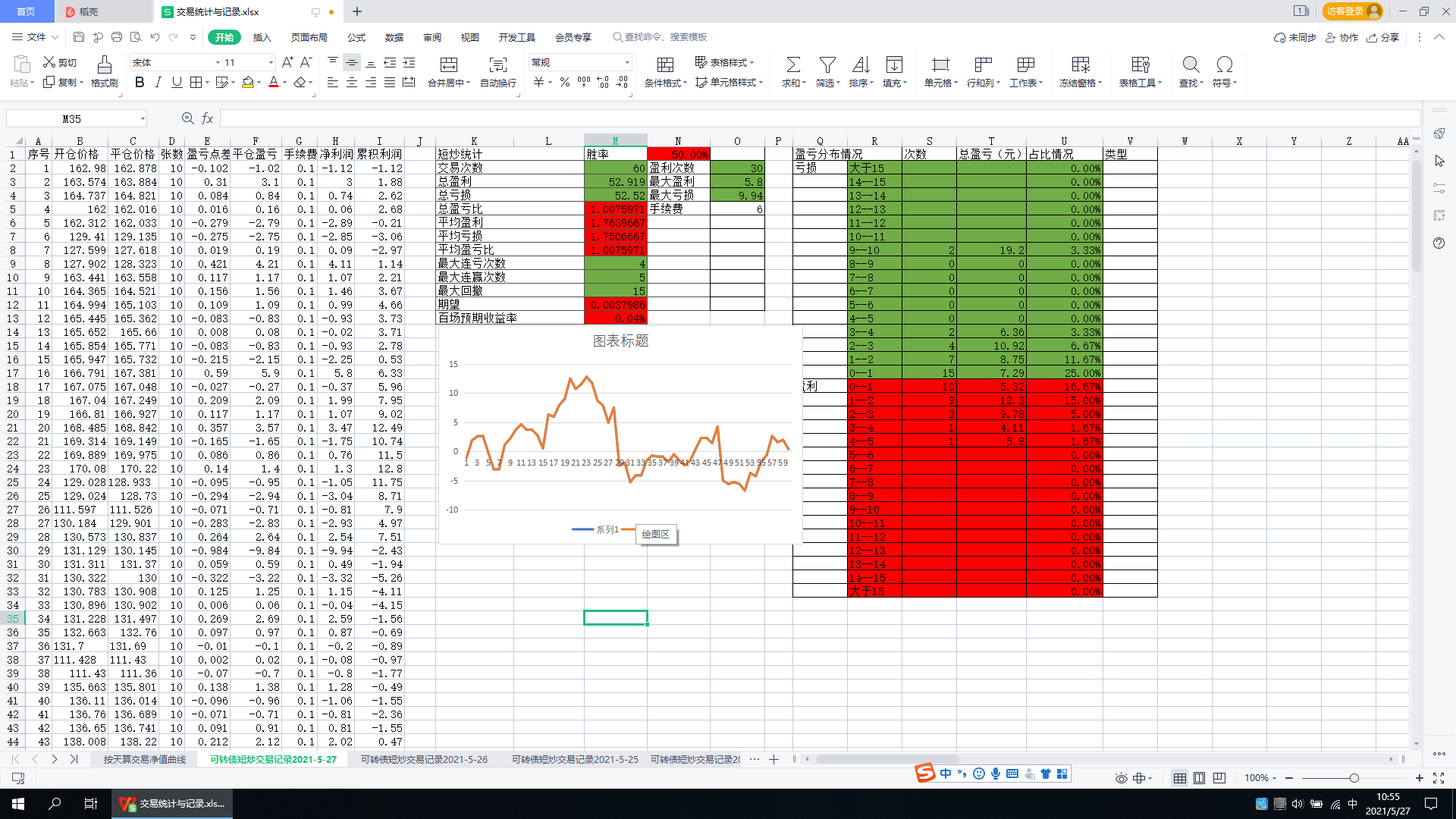Click the Copy (复制) button
The width and height of the screenshot is (1456, 819).
pyautogui.click(x=60, y=82)
